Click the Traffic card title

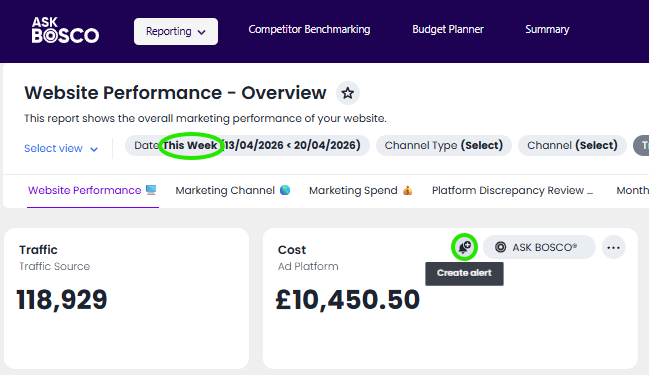click(x=38, y=250)
